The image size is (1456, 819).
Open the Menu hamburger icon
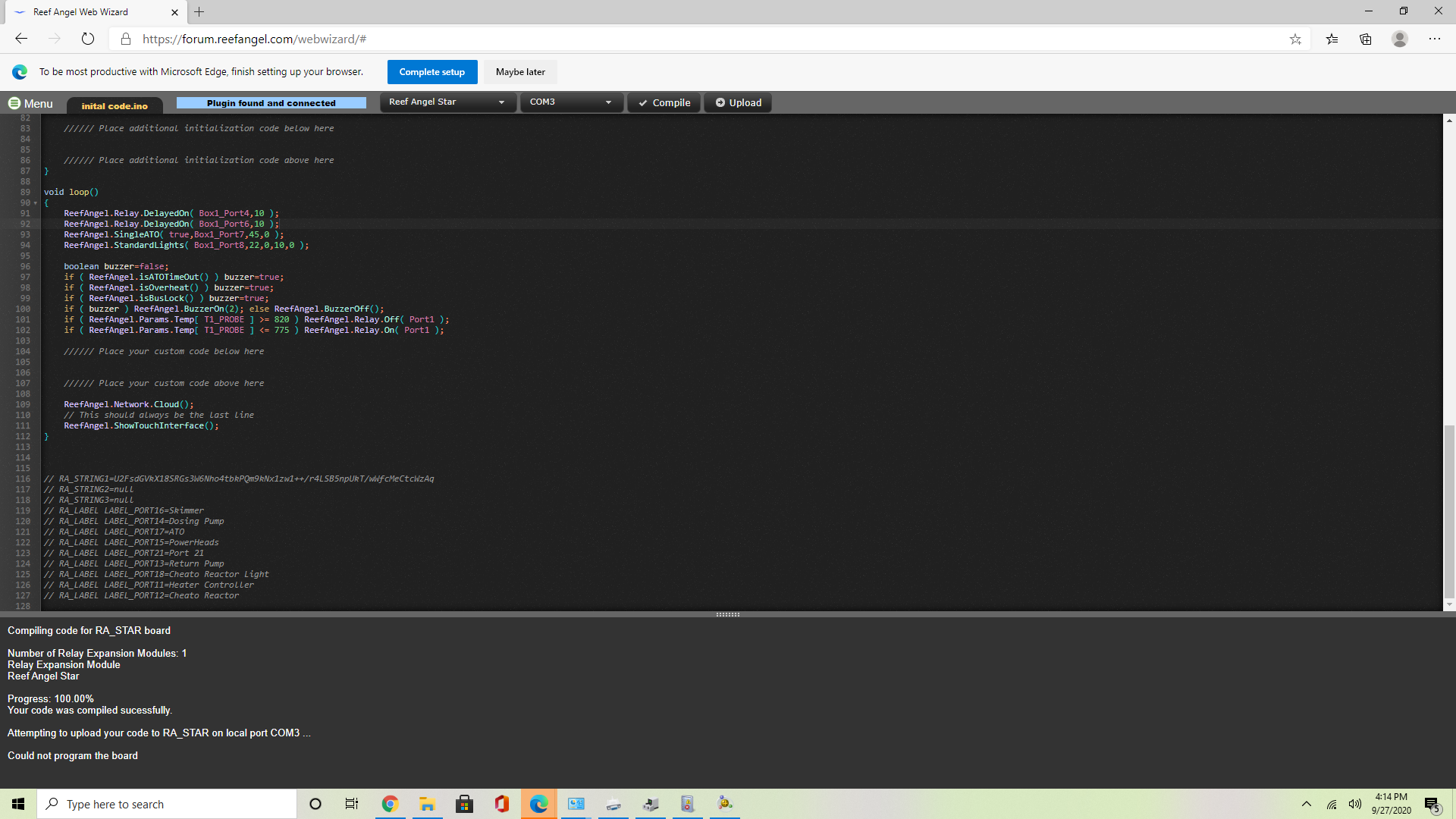[x=14, y=103]
